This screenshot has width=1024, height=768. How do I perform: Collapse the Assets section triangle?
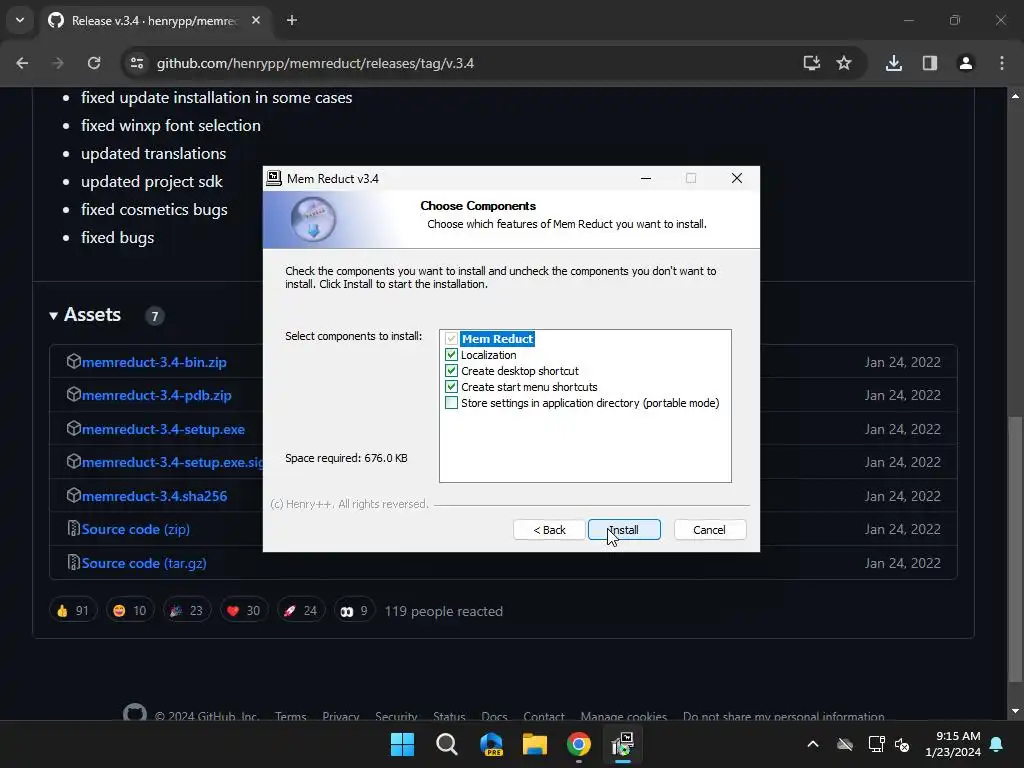[x=54, y=315]
